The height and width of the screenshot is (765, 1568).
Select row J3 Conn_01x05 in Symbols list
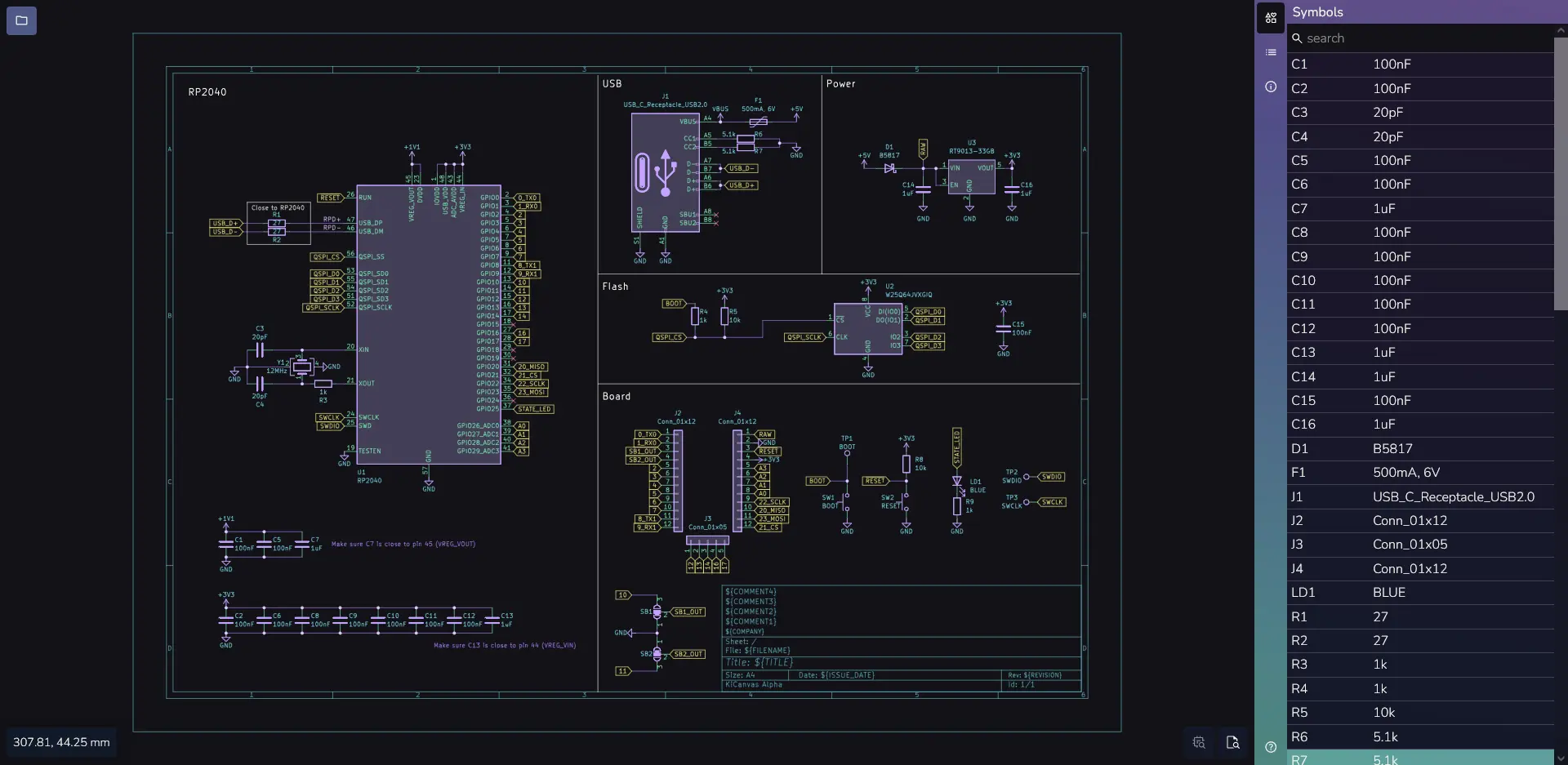tap(1420, 545)
